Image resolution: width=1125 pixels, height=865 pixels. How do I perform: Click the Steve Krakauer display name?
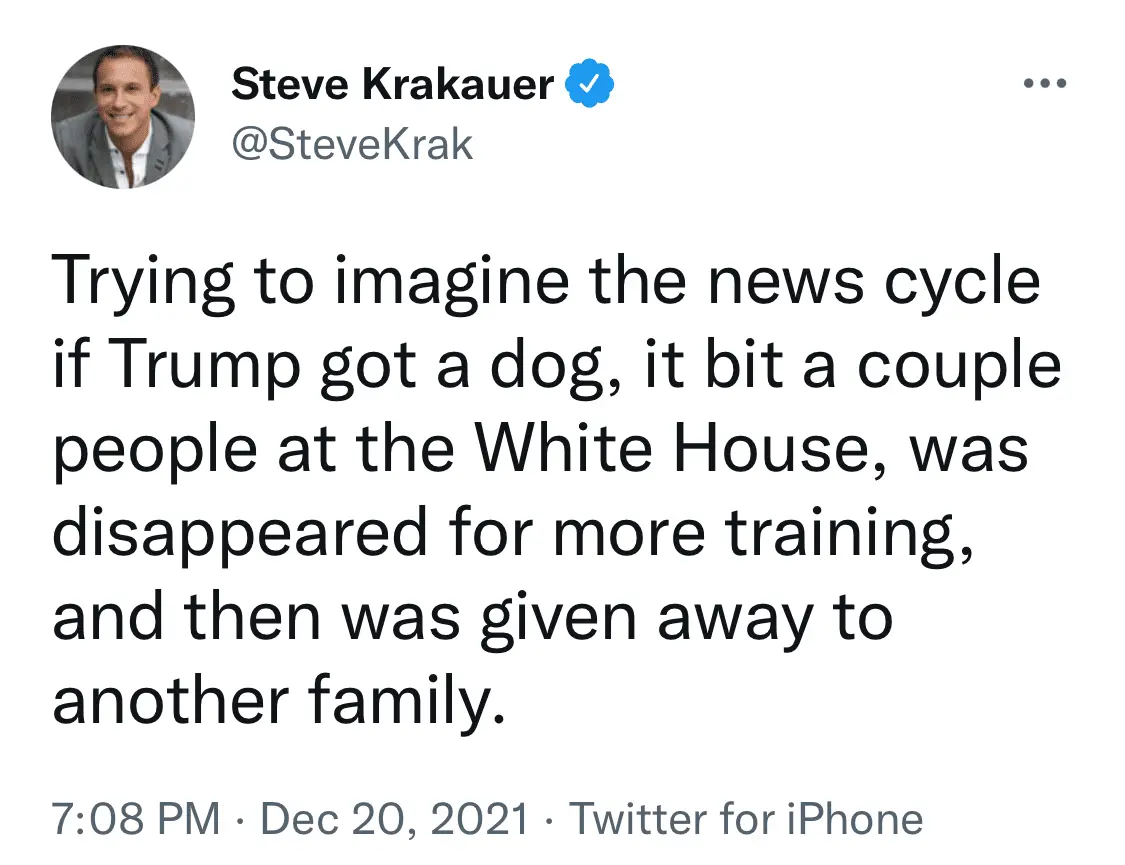pyautogui.click(x=392, y=86)
